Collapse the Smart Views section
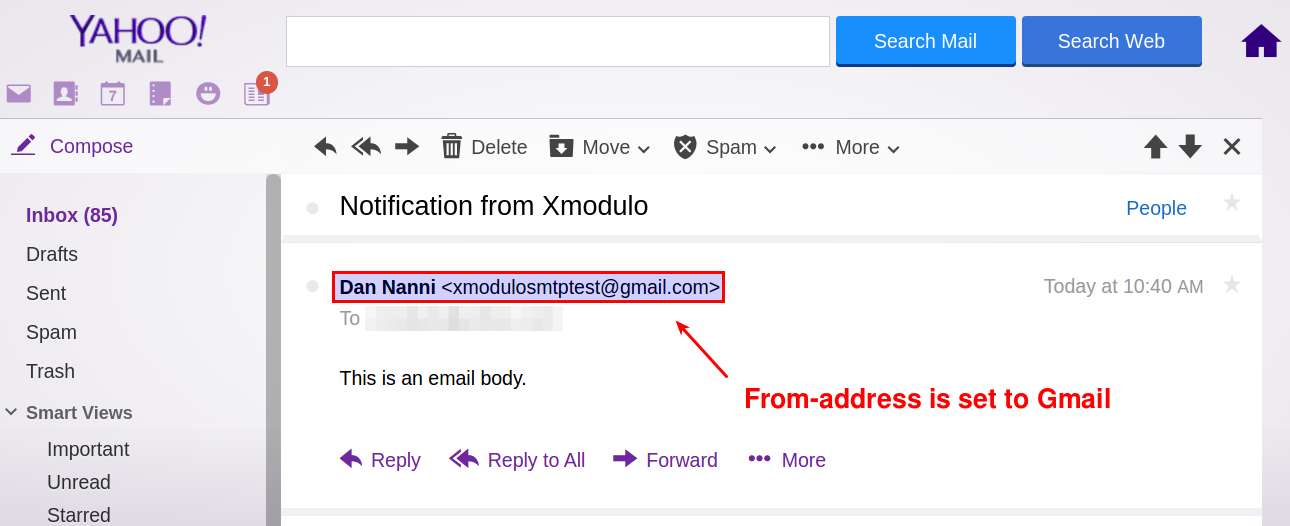This screenshot has width=1290, height=526. (x=11, y=412)
